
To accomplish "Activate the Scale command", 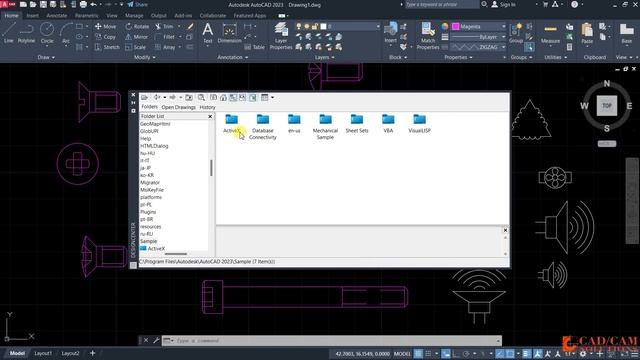I will [x=136, y=47].
